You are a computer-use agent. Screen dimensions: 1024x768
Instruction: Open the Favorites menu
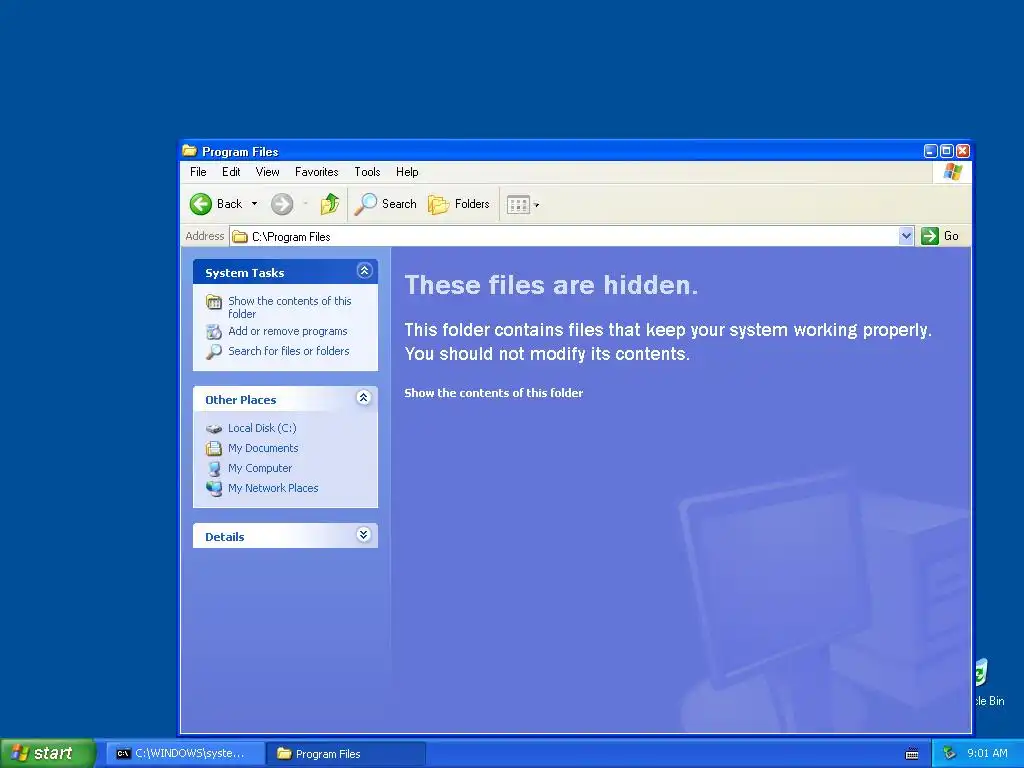(x=317, y=172)
